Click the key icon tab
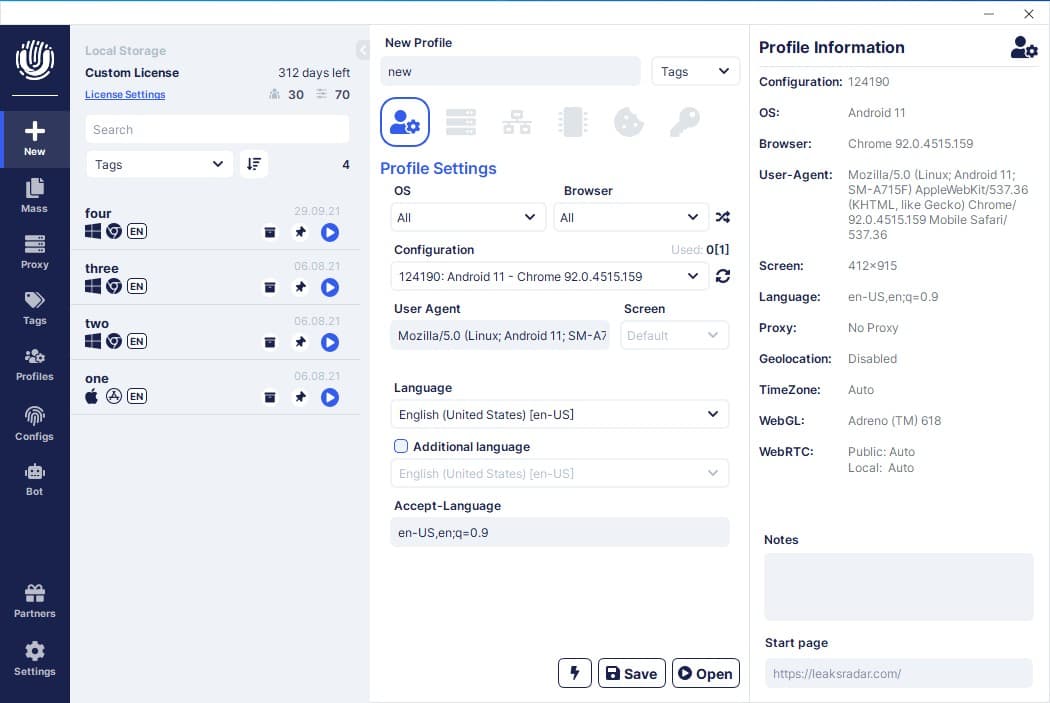Viewport: 1050px width, 703px height. (684, 122)
